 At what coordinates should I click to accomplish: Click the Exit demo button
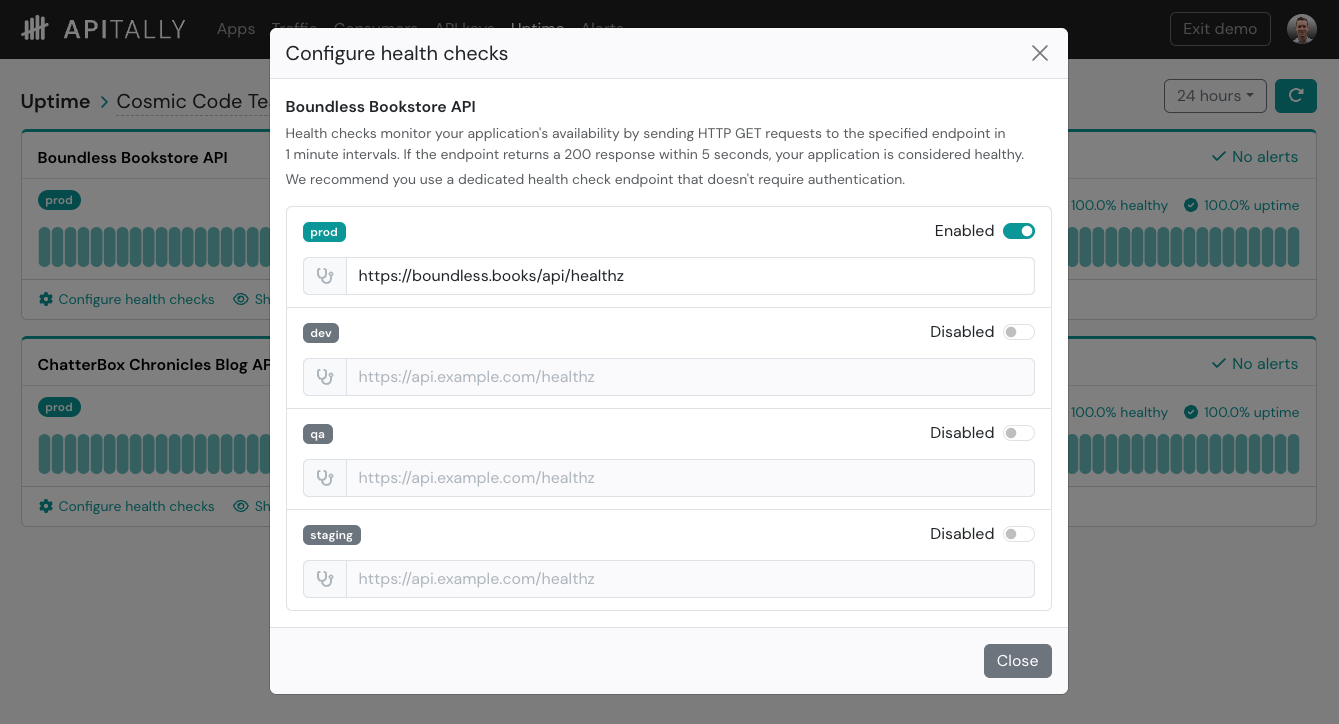point(1220,29)
